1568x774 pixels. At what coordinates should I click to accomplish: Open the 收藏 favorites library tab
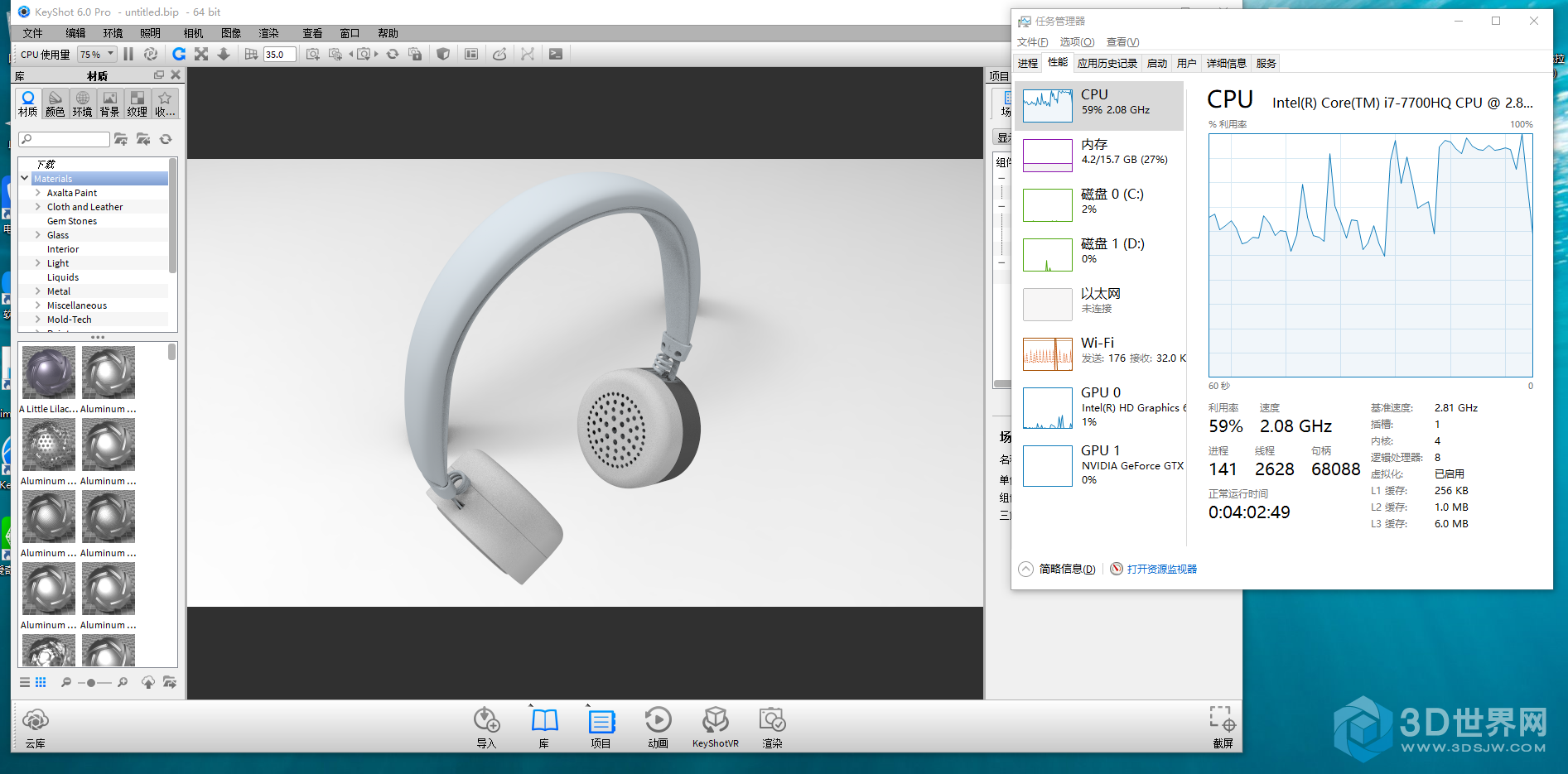(x=164, y=104)
